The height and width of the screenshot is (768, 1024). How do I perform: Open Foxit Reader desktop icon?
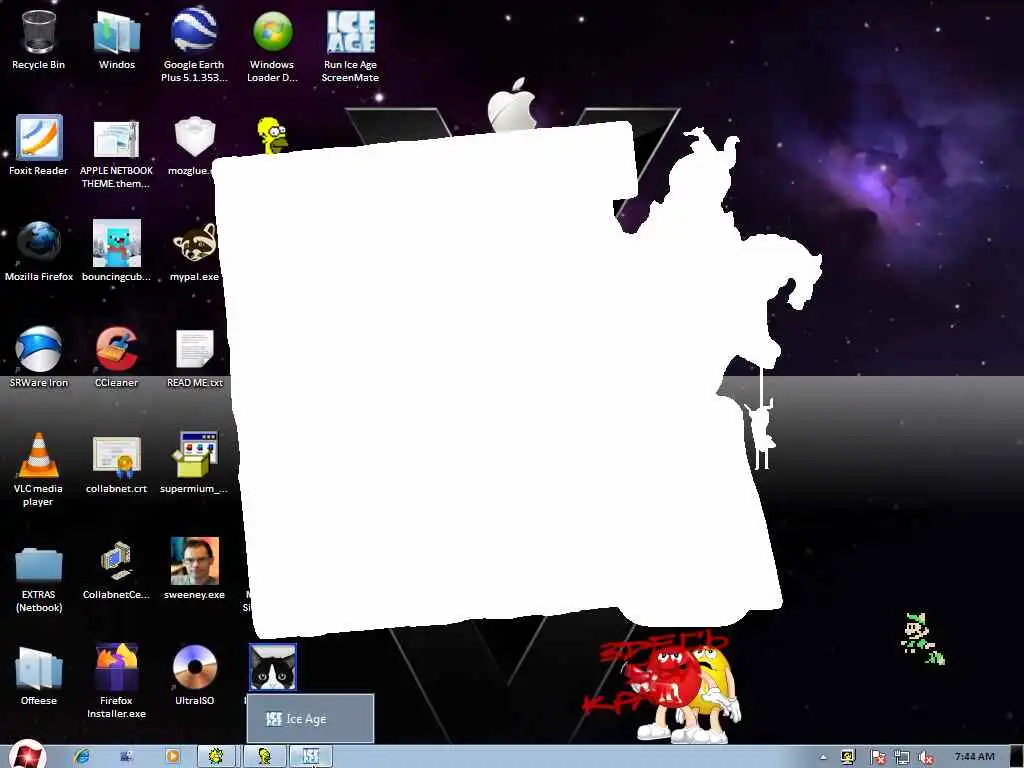coord(39,146)
